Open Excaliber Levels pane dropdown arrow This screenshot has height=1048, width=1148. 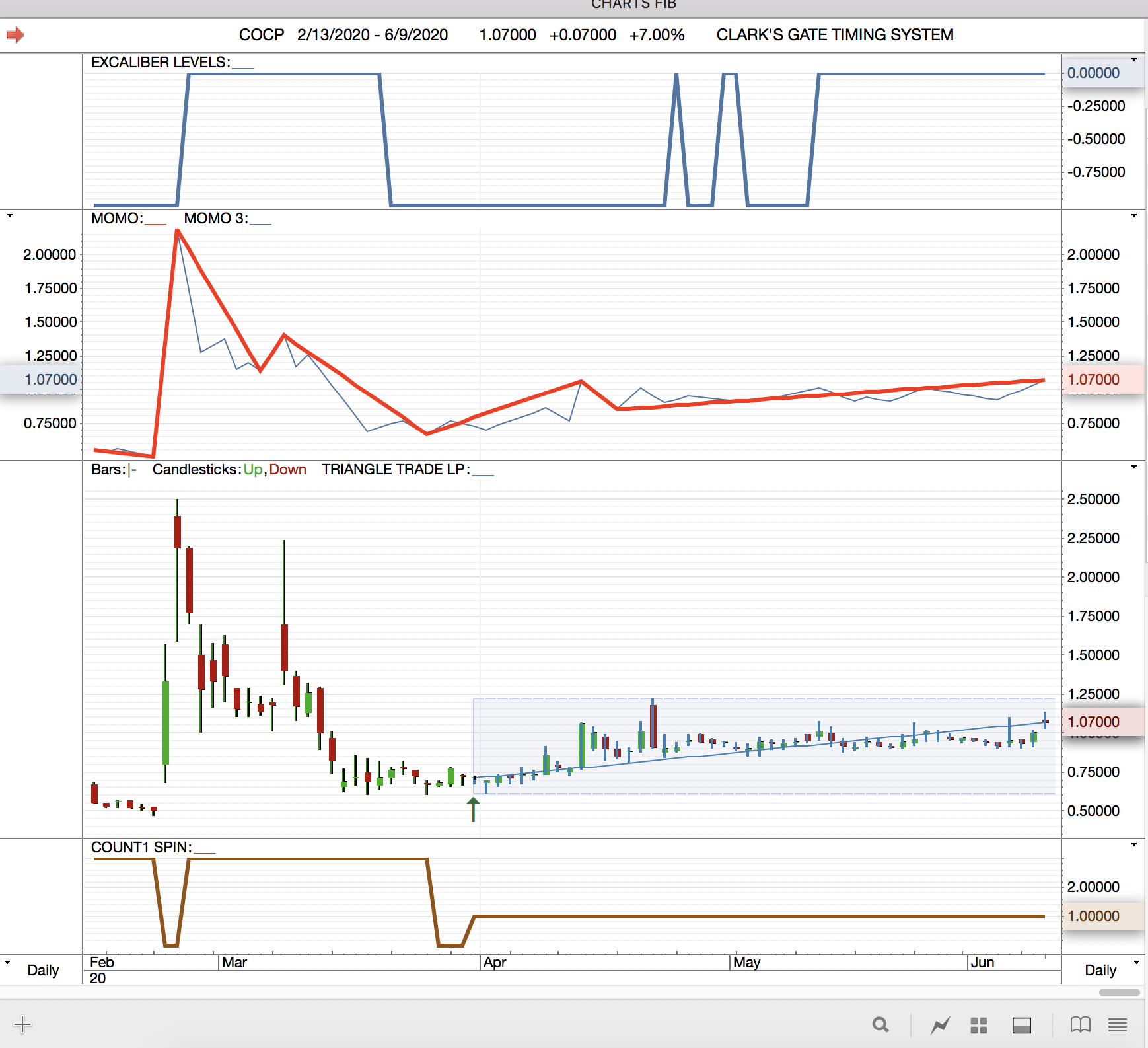click(x=1134, y=60)
